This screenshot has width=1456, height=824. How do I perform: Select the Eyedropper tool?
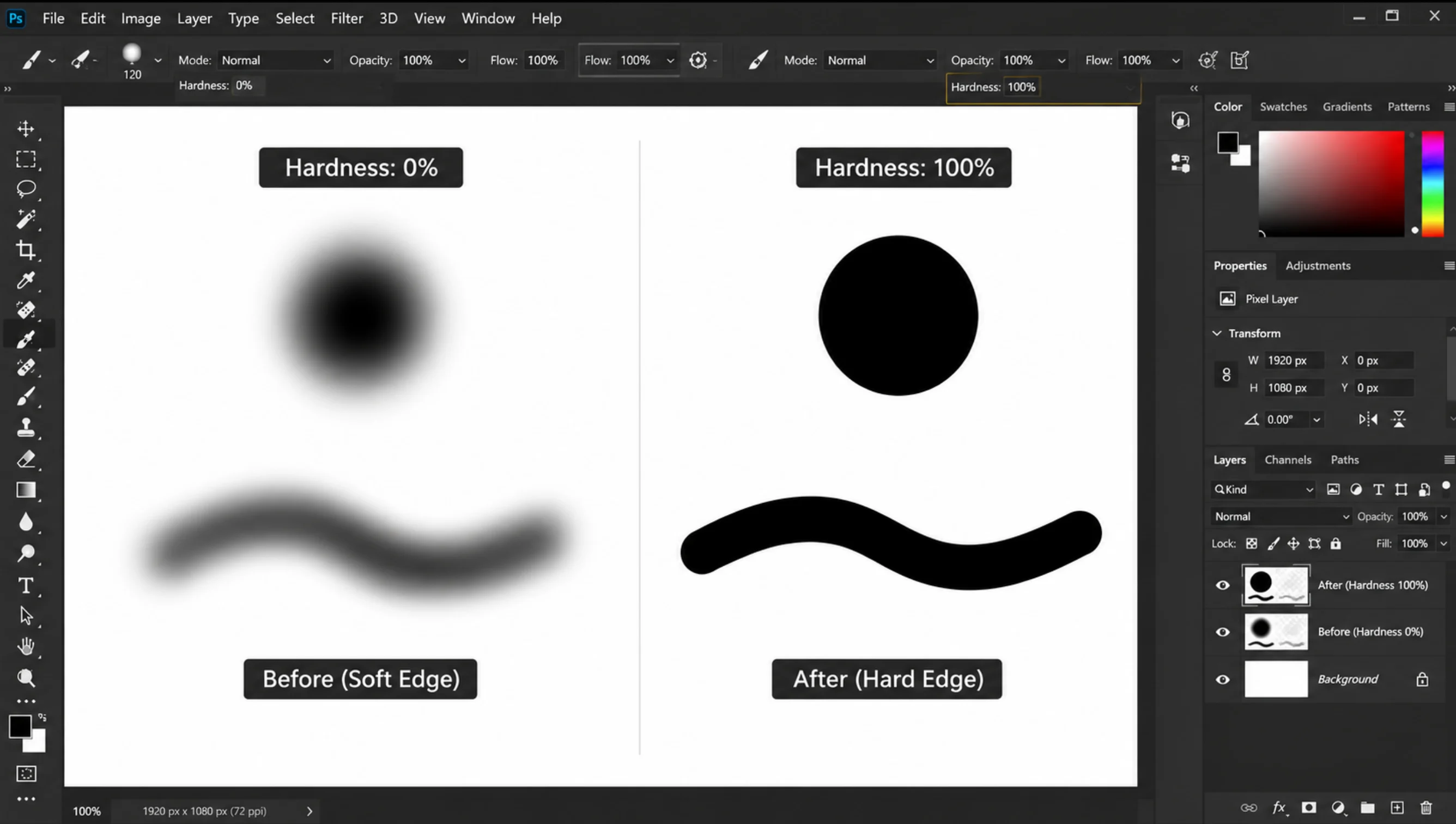(26, 280)
